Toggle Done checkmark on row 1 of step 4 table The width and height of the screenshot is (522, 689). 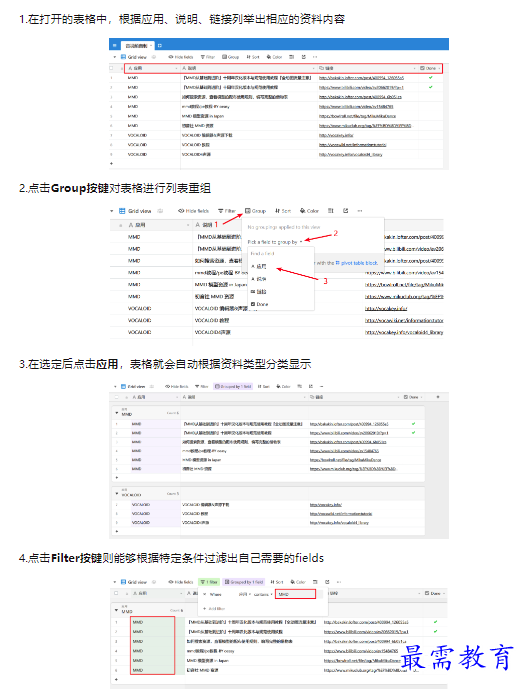click(x=435, y=622)
